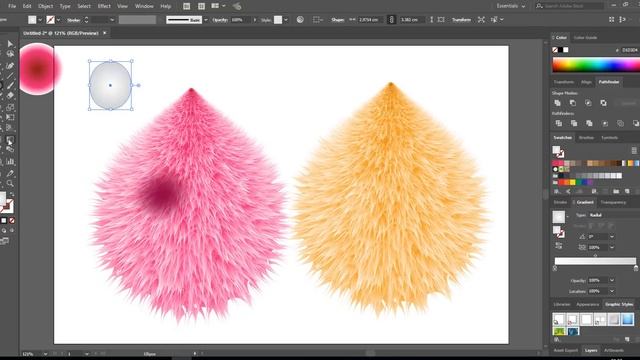640x360 pixels.
Task: Select the yellow swatch in Swatches panel
Action: click(x=573, y=182)
